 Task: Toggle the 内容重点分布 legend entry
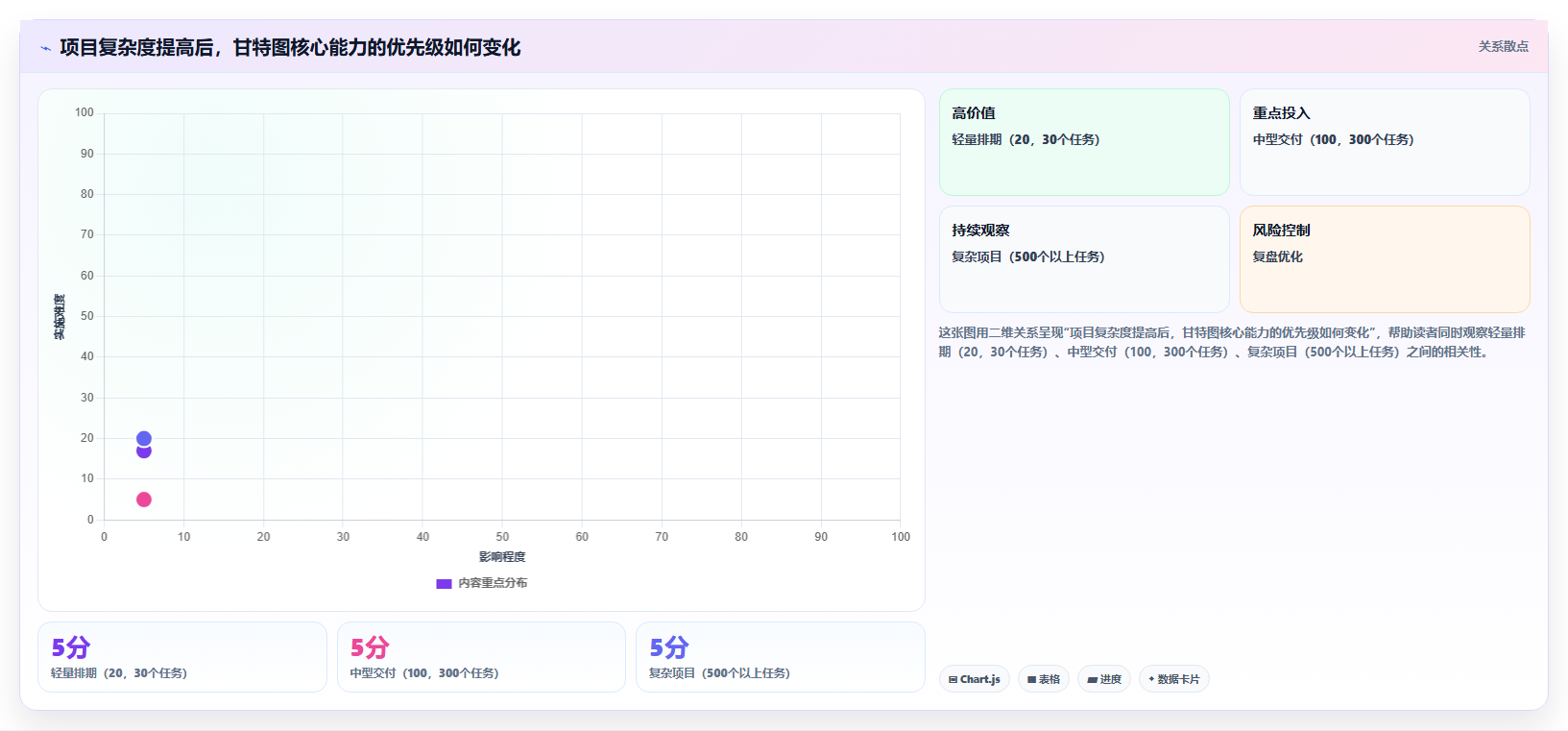point(481,583)
